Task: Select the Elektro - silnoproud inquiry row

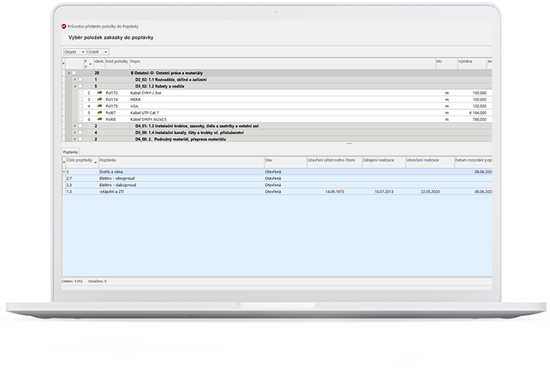Action: click(277, 179)
